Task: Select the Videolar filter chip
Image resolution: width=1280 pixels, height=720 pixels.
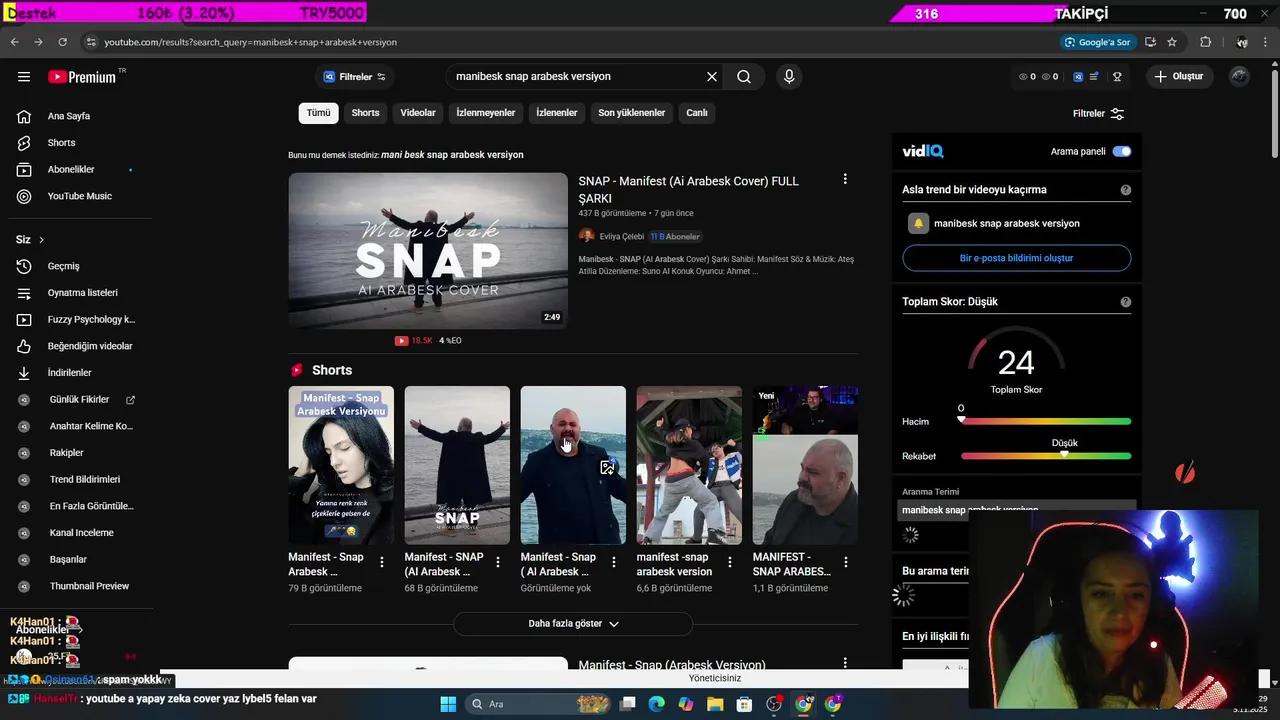Action: coord(418,113)
